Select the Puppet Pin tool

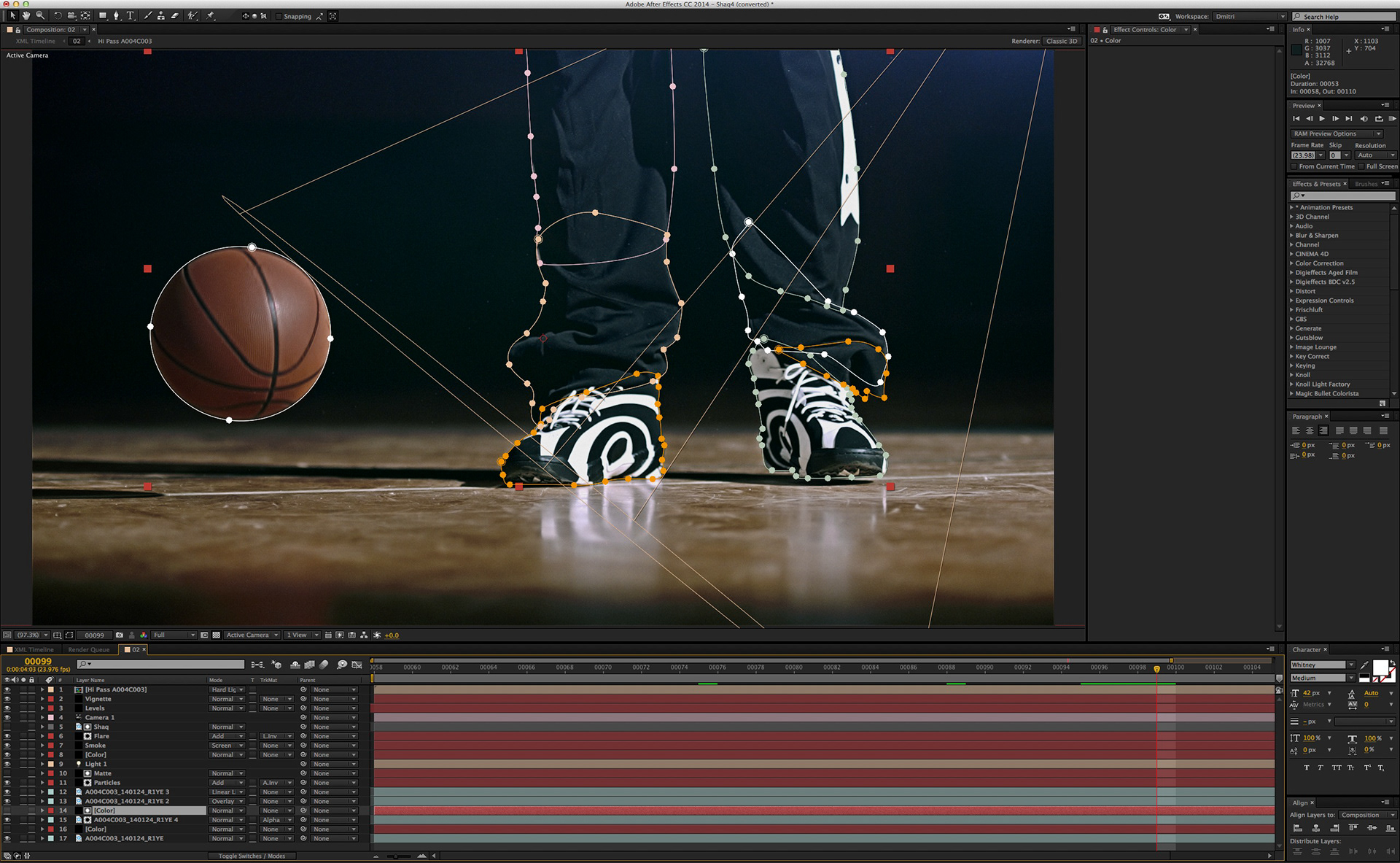click(x=211, y=15)
